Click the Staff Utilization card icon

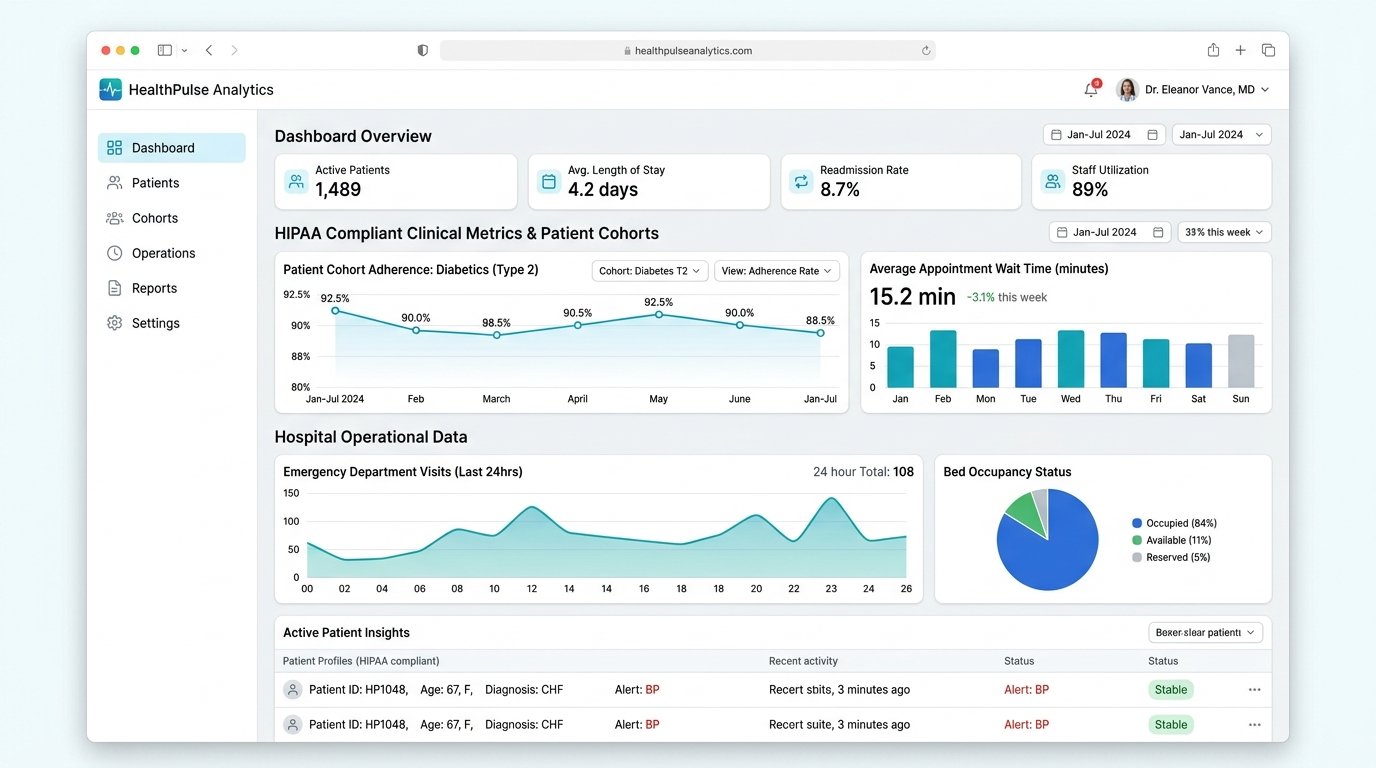coord(1052,181)
